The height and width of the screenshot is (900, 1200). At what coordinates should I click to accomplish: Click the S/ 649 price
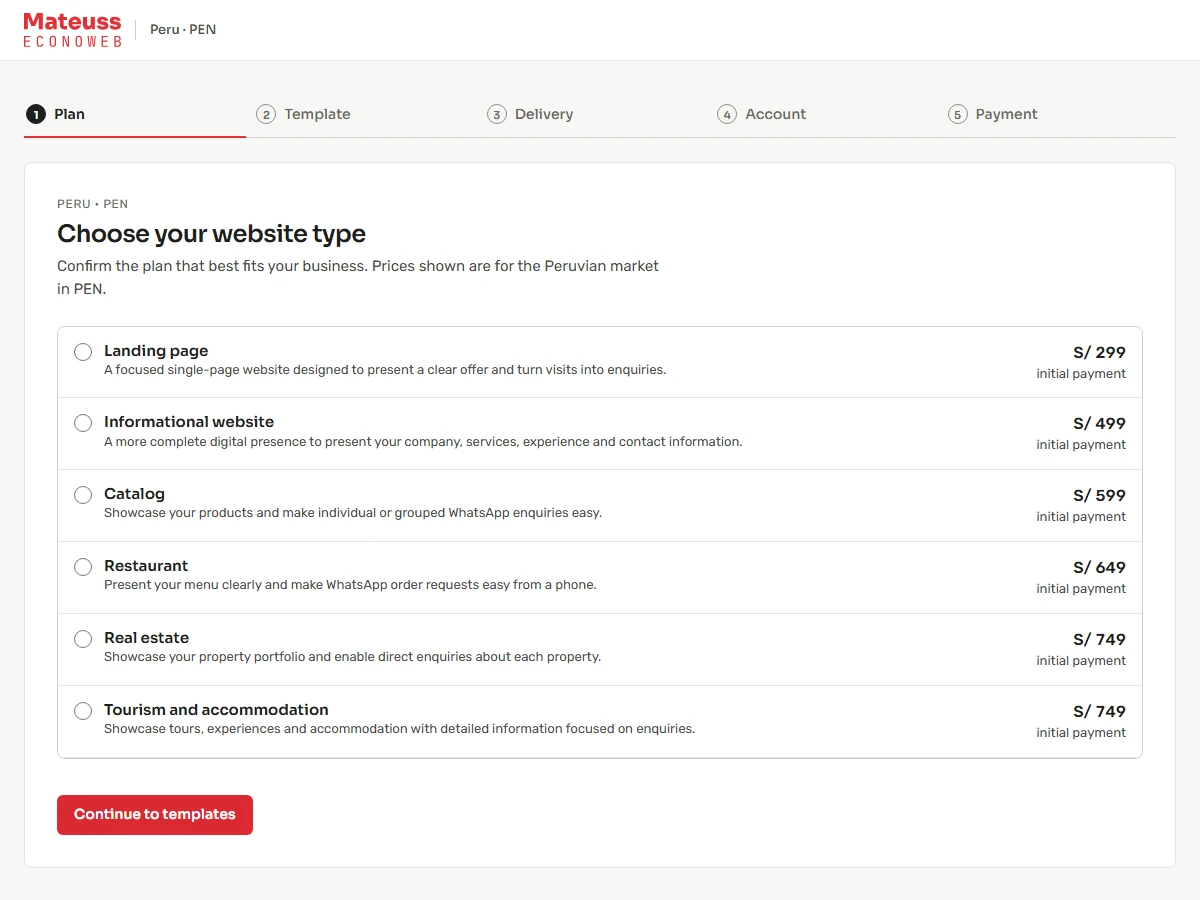(1100, 567)
